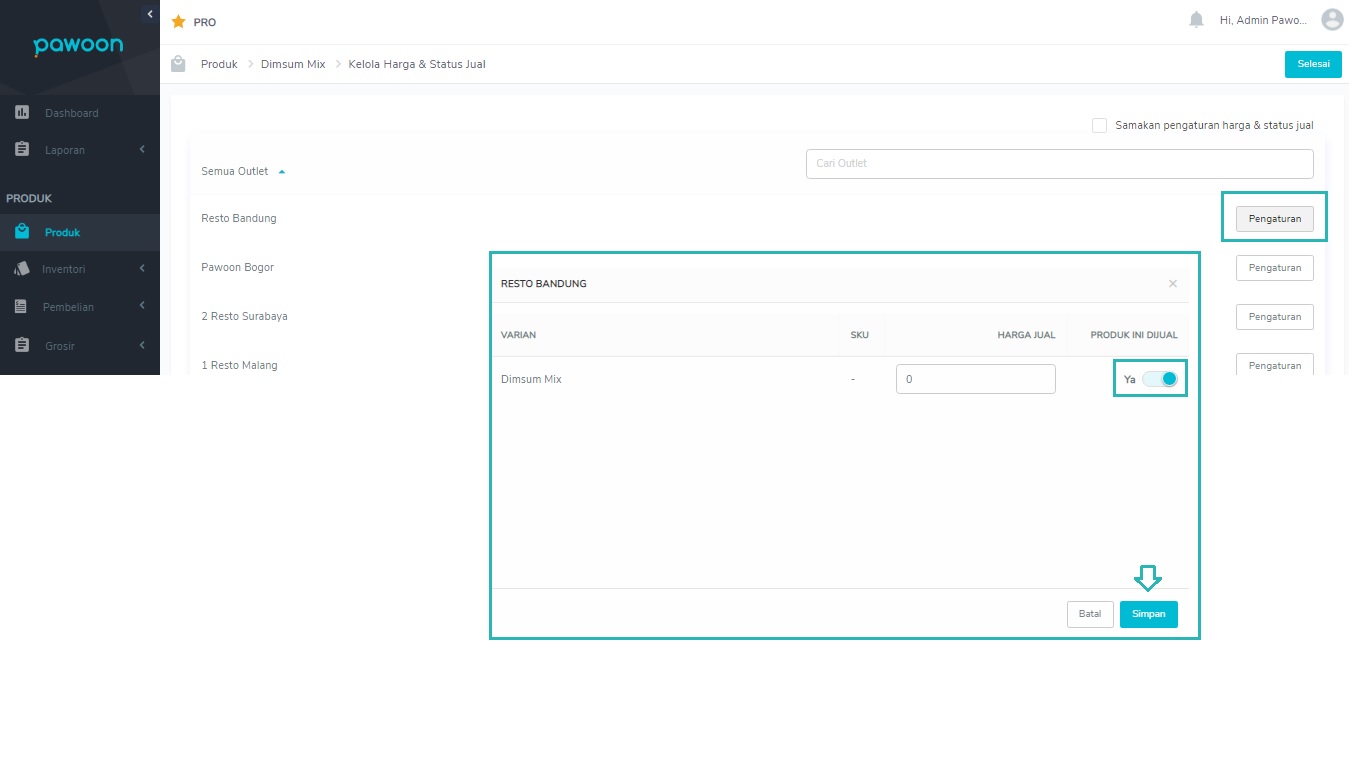Click the Resto Bandung outlet row text
1366x768 pixels.
click(239, 218)
